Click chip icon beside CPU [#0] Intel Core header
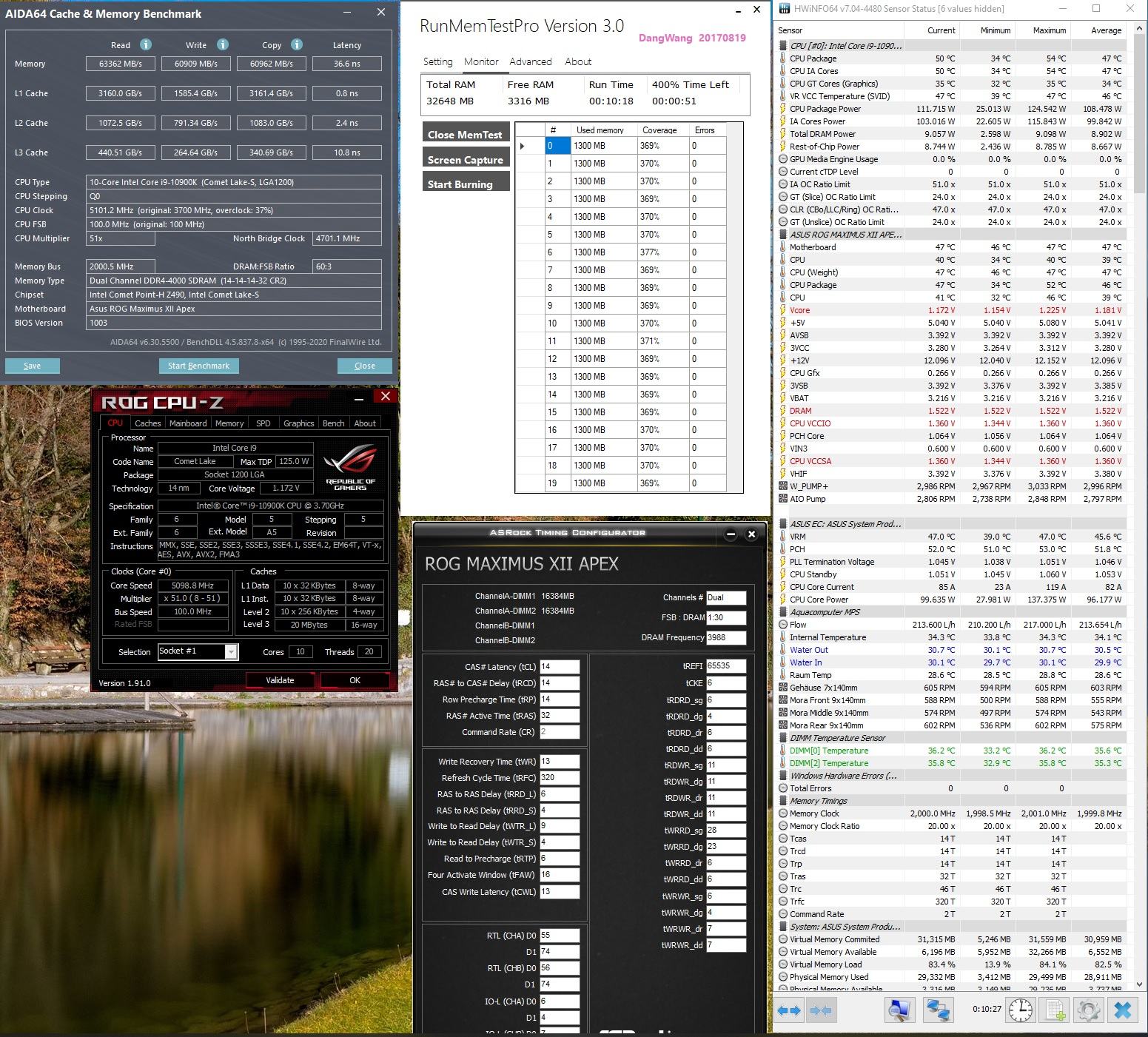This screenshot has width=1148, height=1037. (x=783, y=46)
